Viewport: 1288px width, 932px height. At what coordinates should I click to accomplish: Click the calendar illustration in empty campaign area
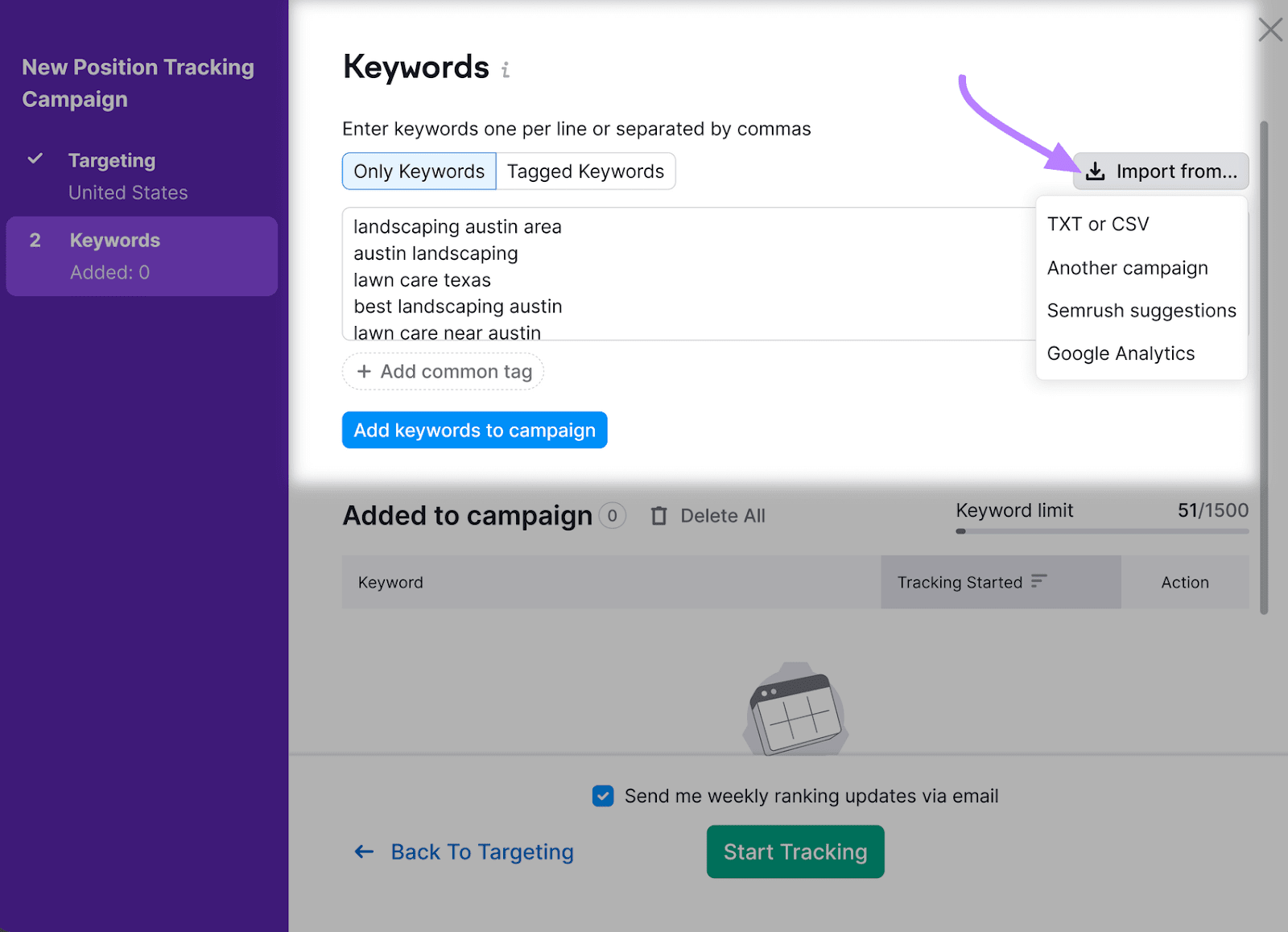tap(795, 708)
